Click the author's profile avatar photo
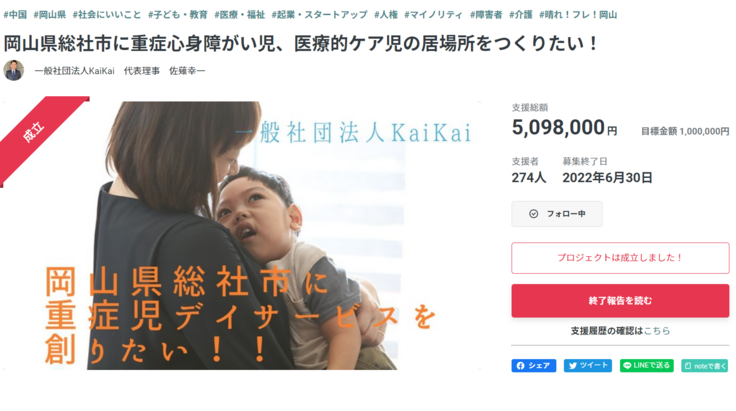The image size is (736, 411). [14, 70]
